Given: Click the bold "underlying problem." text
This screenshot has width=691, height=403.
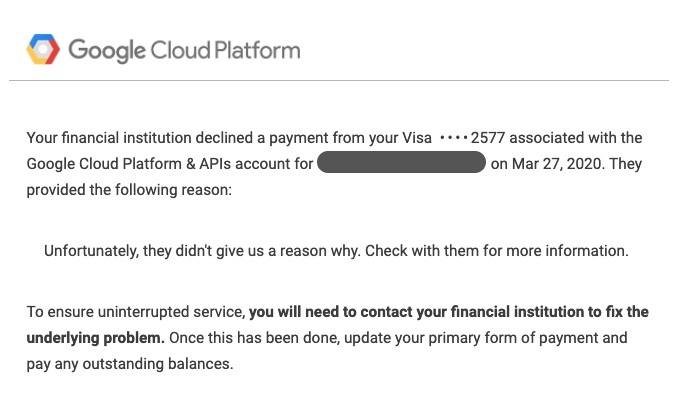Looking at the screenshot, I should (x=96, y=338).
